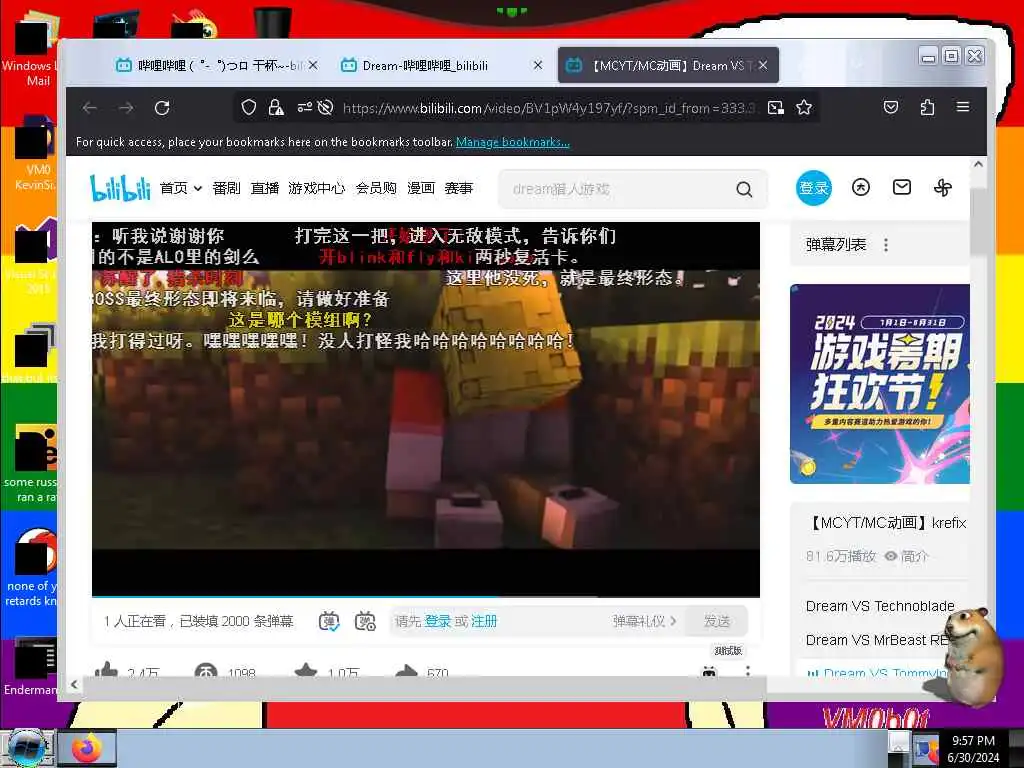
Task: Open the Firefox hamburger application menu
Action: [x=963, y=107]
